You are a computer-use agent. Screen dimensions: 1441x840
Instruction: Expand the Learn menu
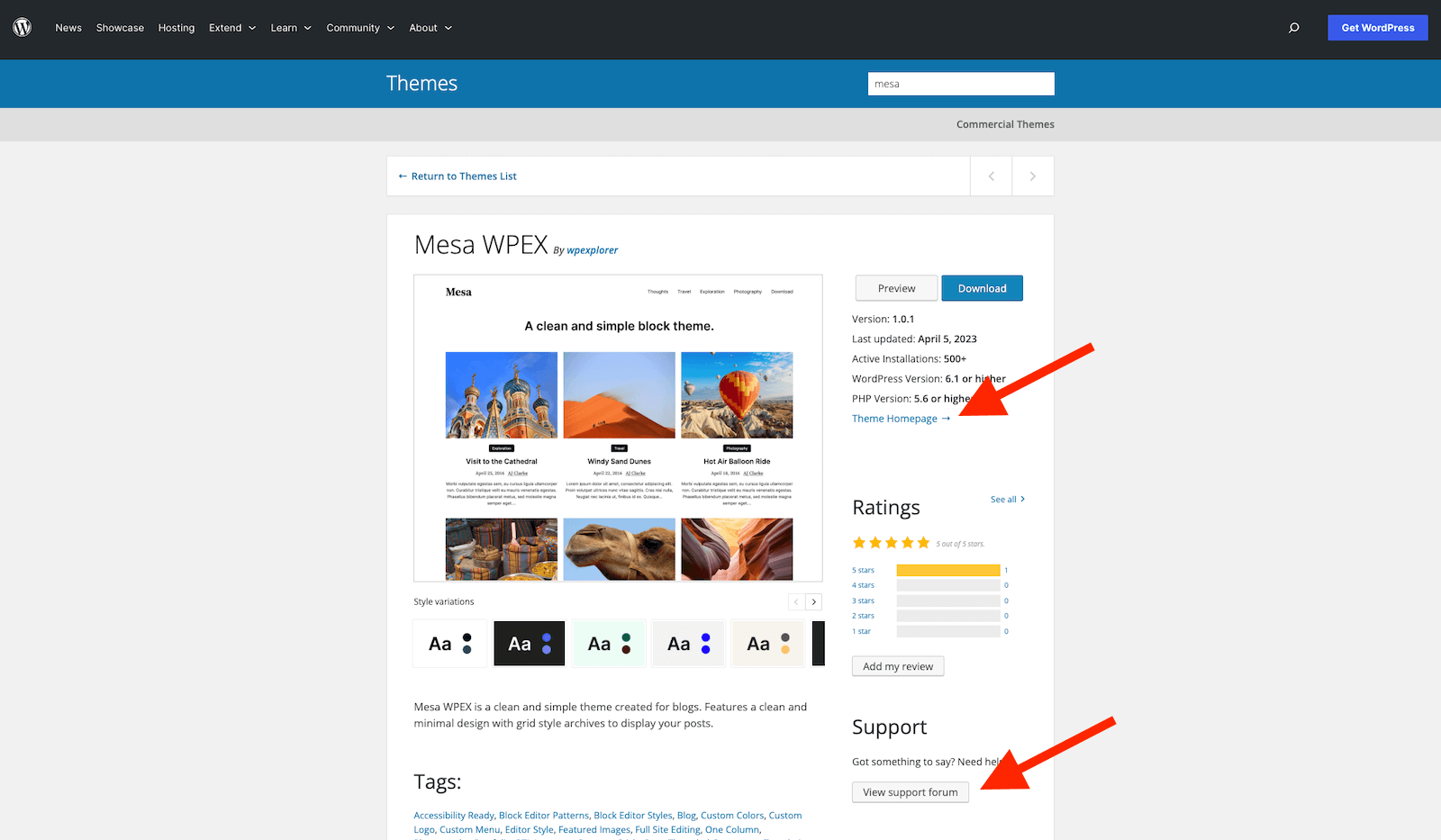point(291,28)
